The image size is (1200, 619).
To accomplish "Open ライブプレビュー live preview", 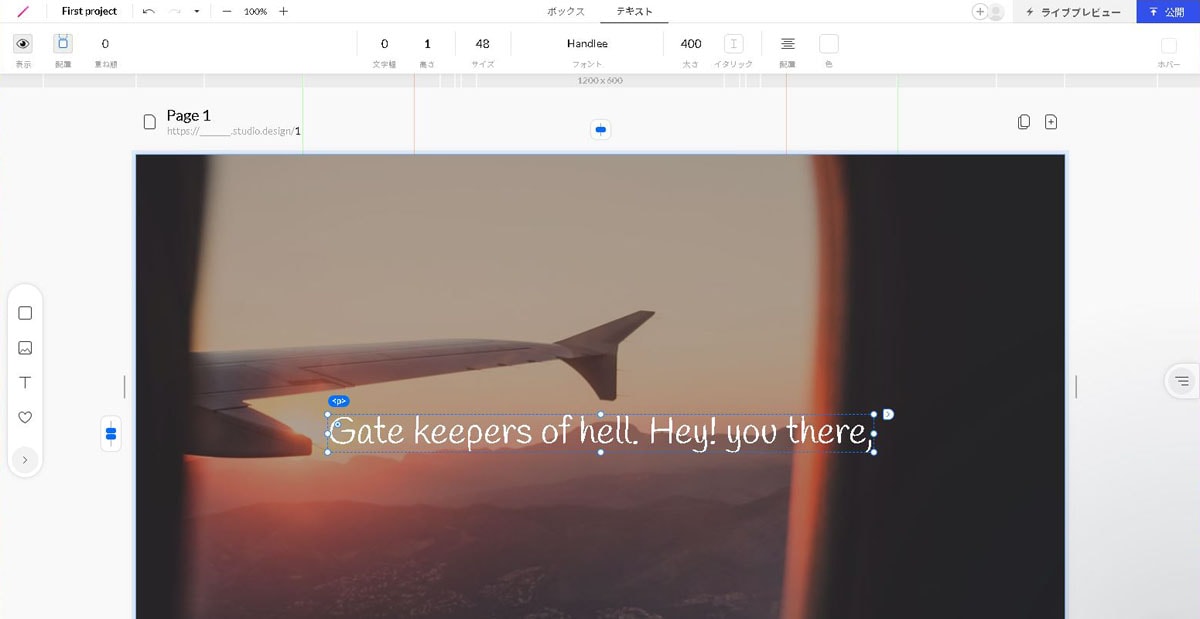I will (x=1074, y=12).
